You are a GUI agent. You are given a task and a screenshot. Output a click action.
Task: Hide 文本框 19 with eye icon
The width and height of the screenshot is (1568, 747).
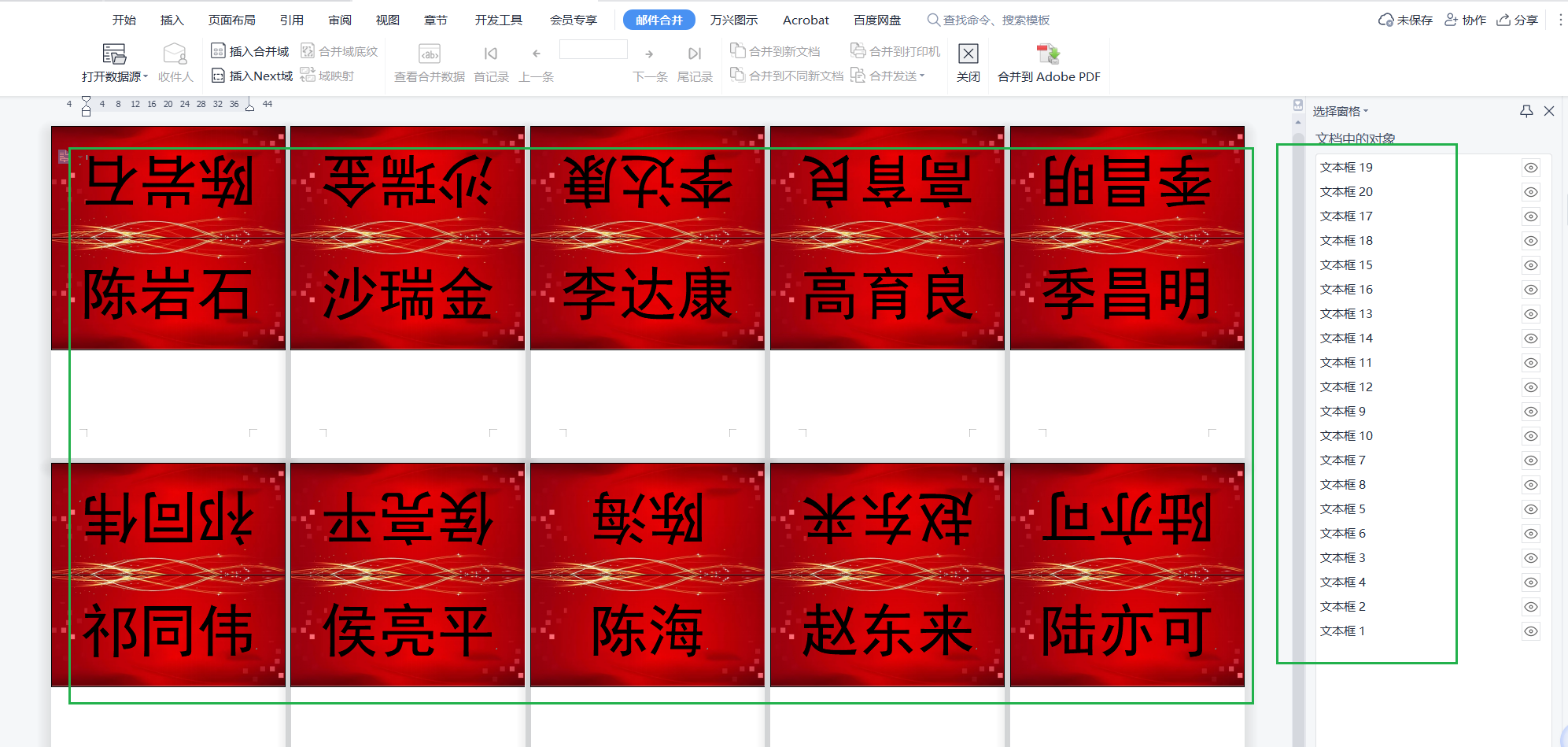pos(1530,168)
